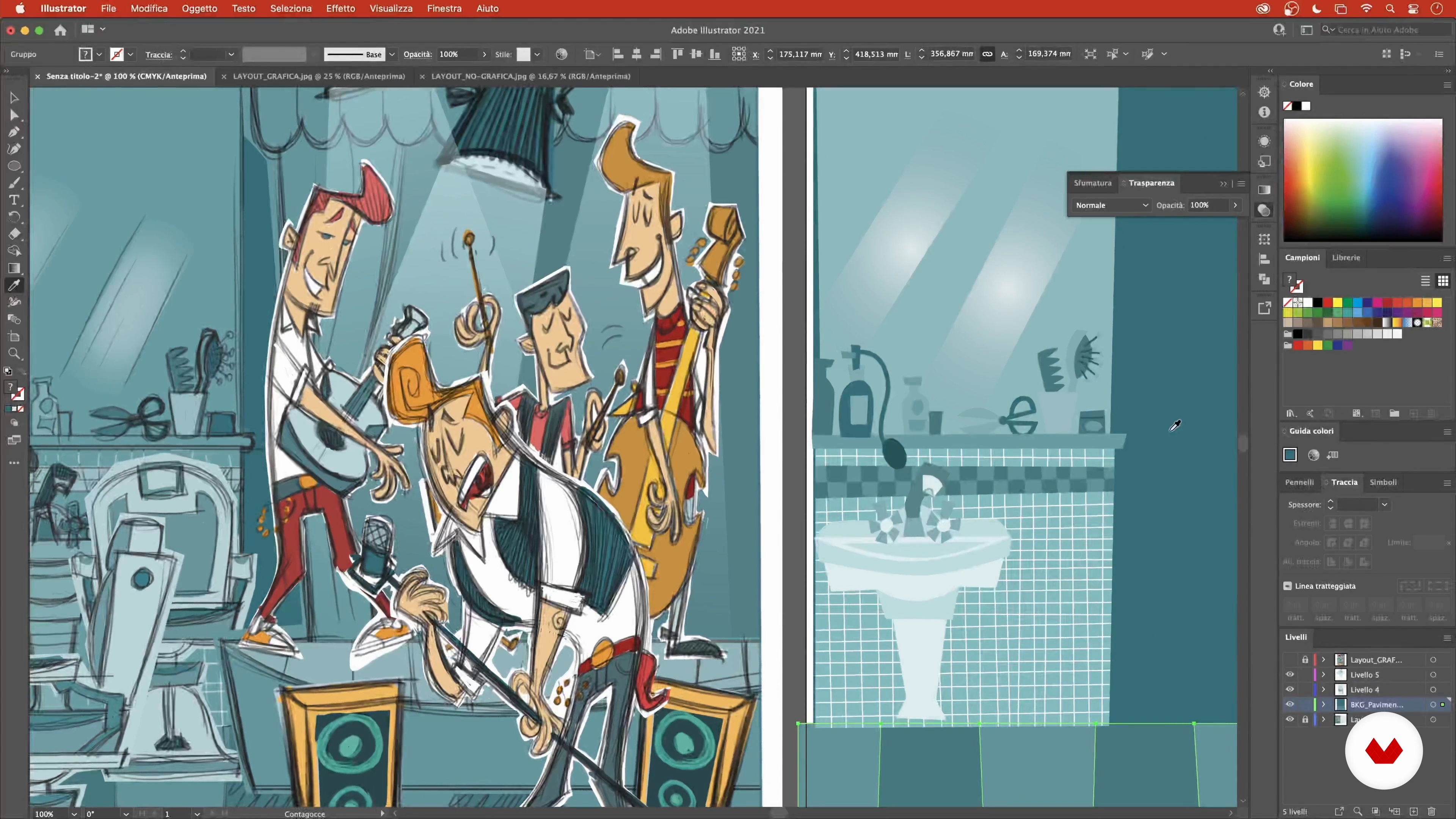Screen dimensions: 1456x819
Task: Switch to the Sfumatura panel tab
Action: pos(1092,183)
